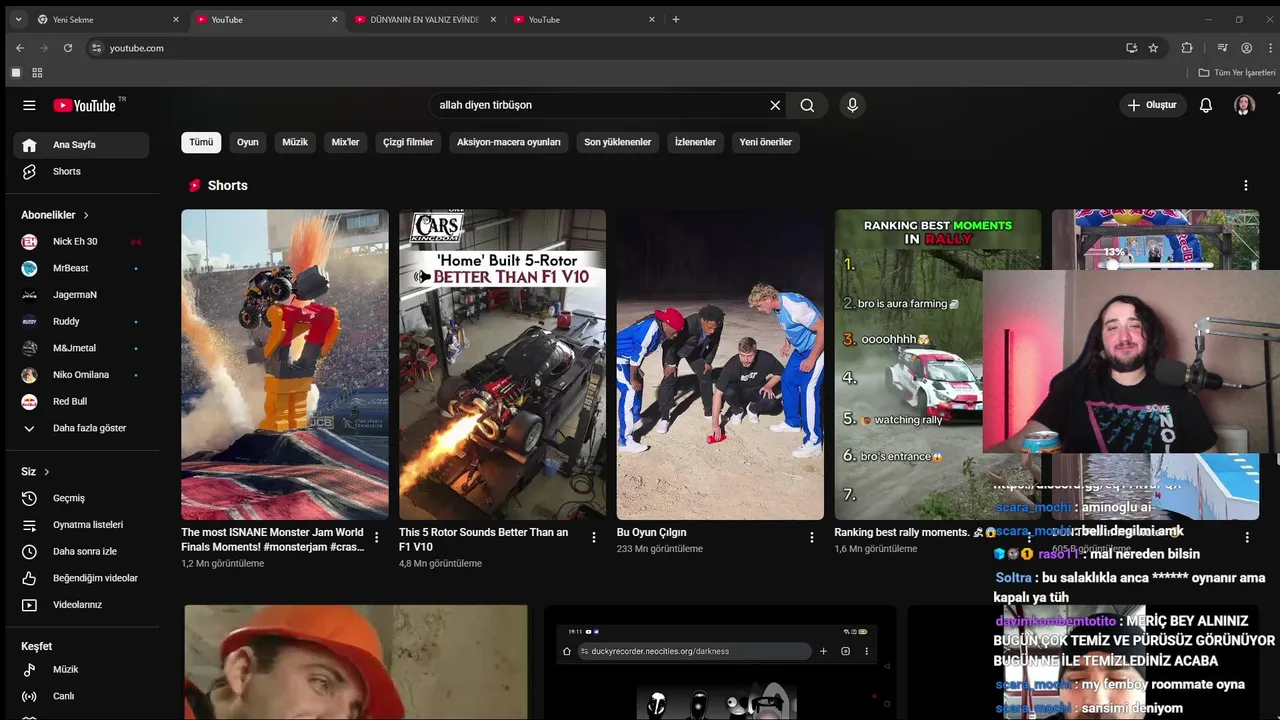Open a new browser tab with plus
Image resolution: width=1280 pixels, height=720 pixels.
click(676, 20)
